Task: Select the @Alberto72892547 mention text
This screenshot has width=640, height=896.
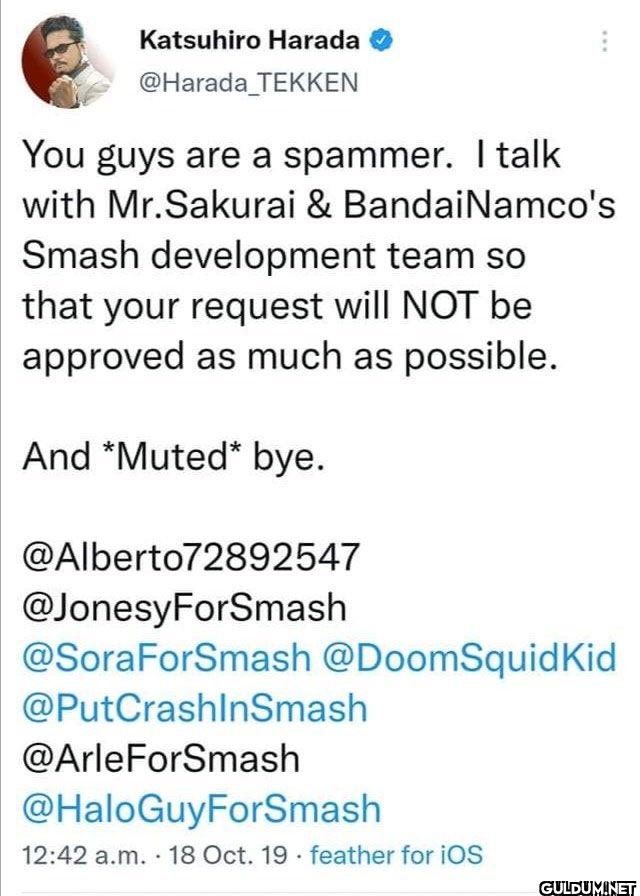Action: click(x=191, y=557)
